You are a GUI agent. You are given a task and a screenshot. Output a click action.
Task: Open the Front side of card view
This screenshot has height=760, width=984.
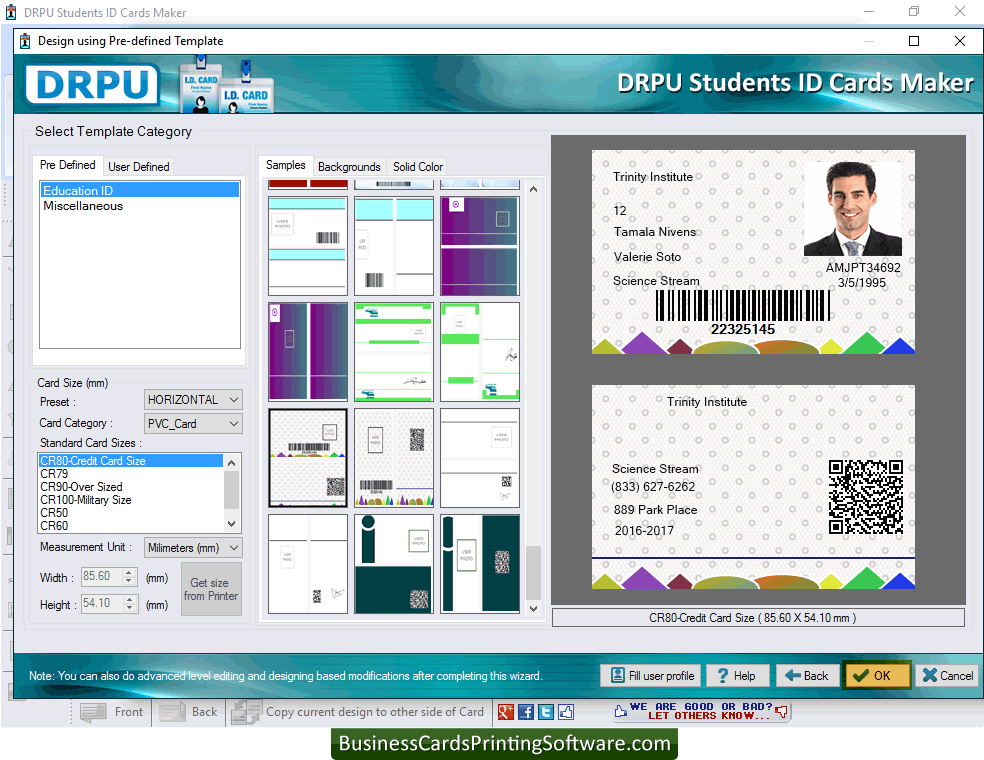(x=112, y=712)
